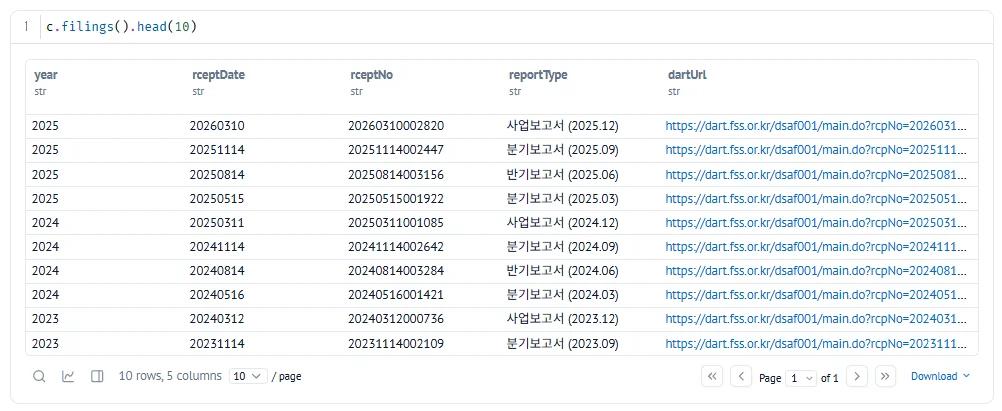
Task: Go to the first page
Action: coord(712,376)
